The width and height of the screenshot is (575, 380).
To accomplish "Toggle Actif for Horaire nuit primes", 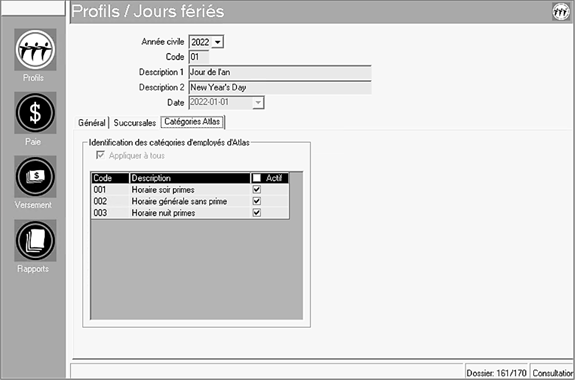I will [x=257, y=213].
